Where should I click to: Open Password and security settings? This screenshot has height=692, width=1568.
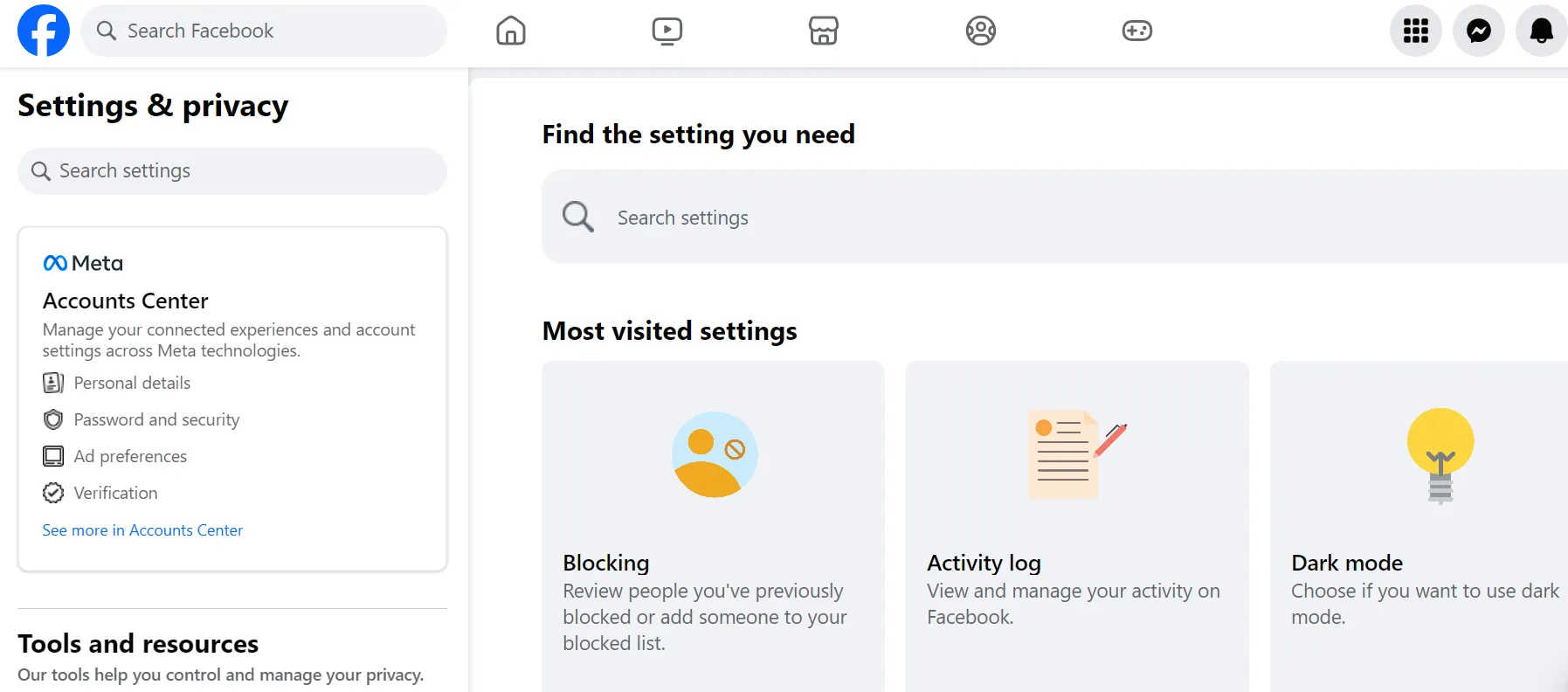[156, 419]
